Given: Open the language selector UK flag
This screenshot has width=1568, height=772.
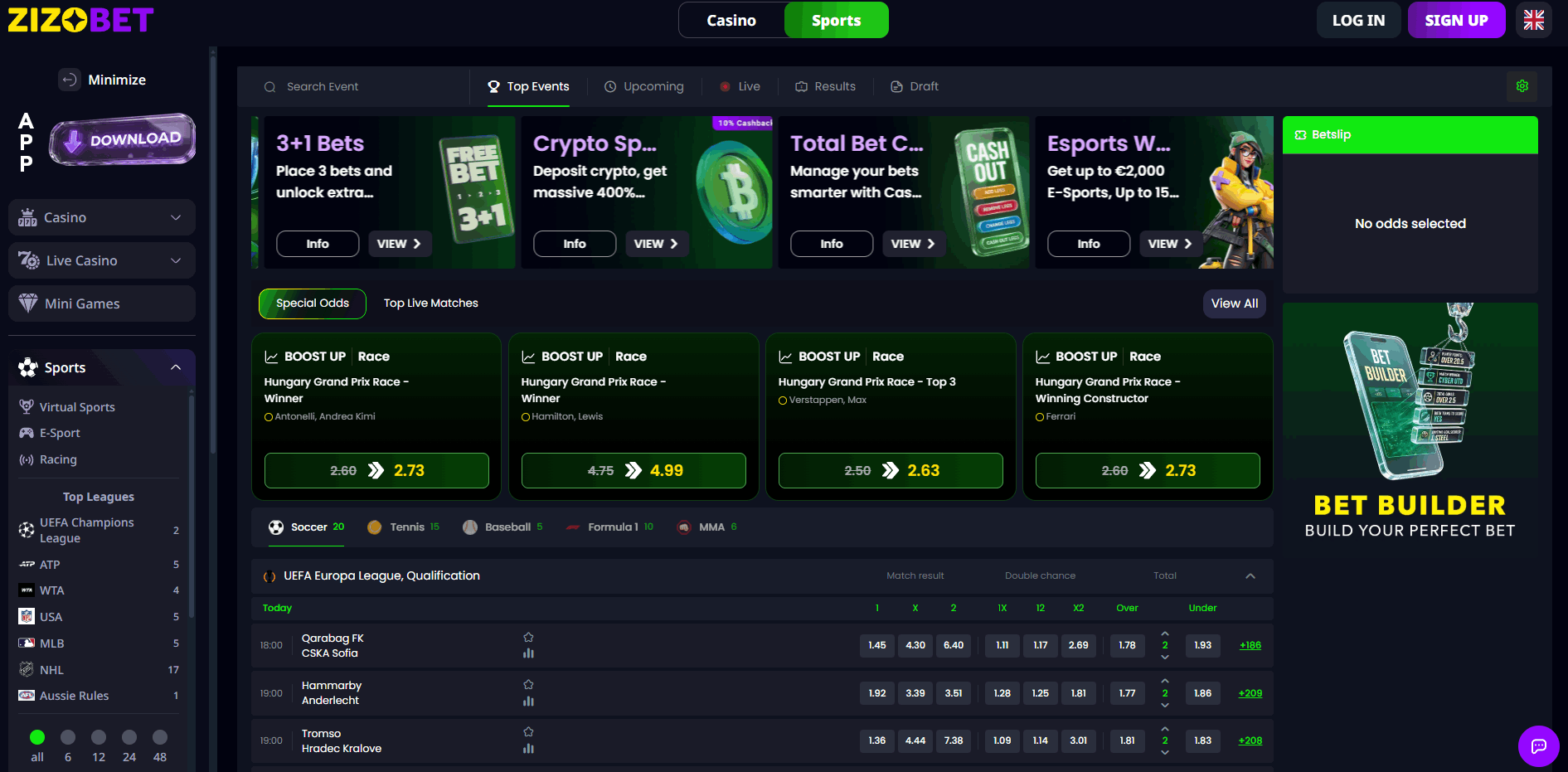Looking at the screenshot, I should (1533, 20).
